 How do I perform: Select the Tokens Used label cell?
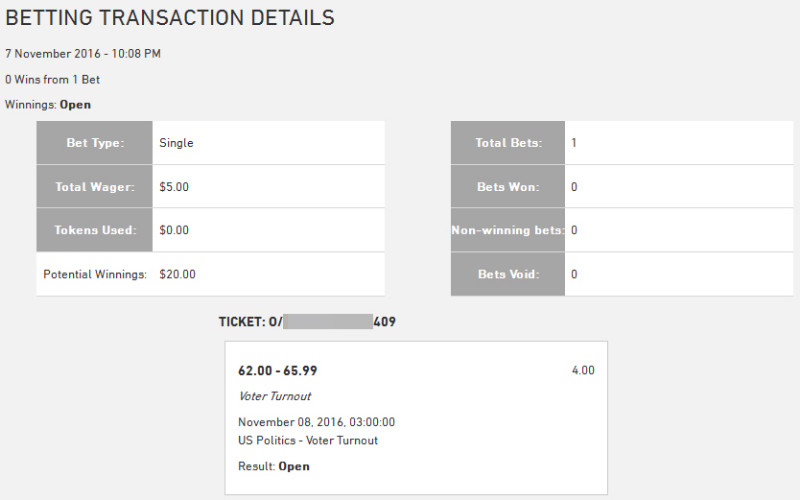click(95, 230)
